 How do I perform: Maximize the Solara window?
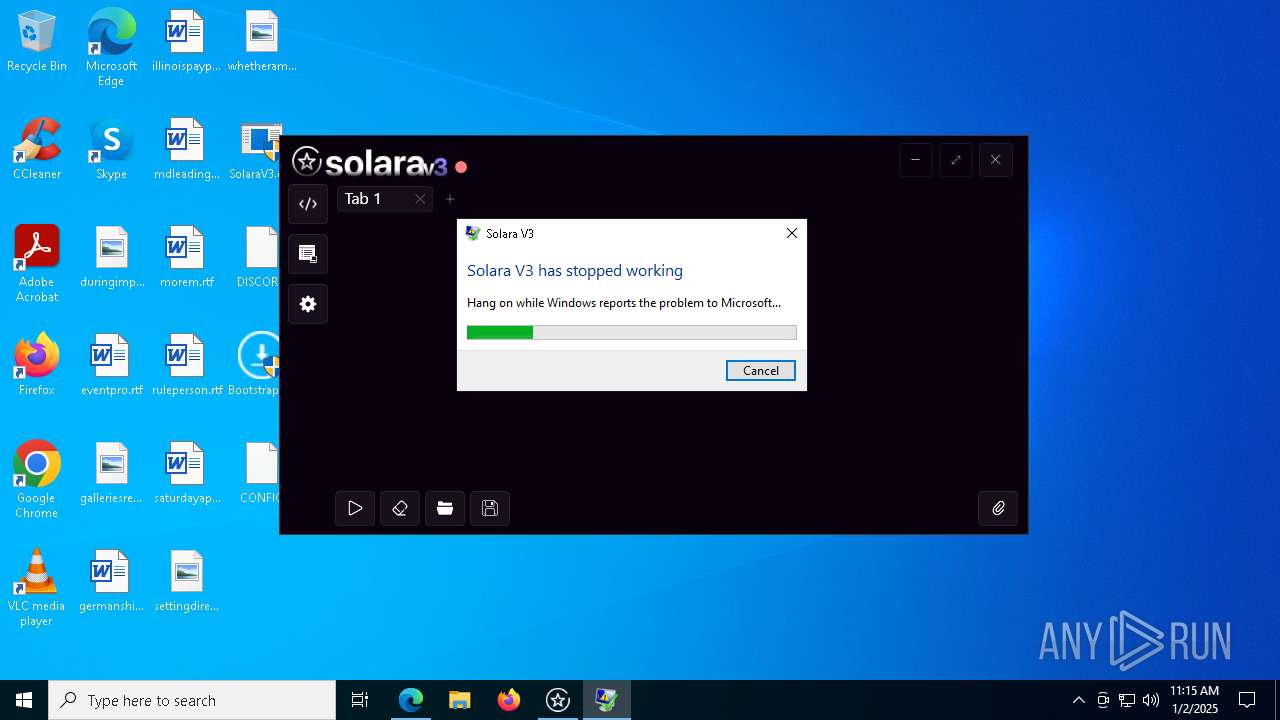[956, 160]
